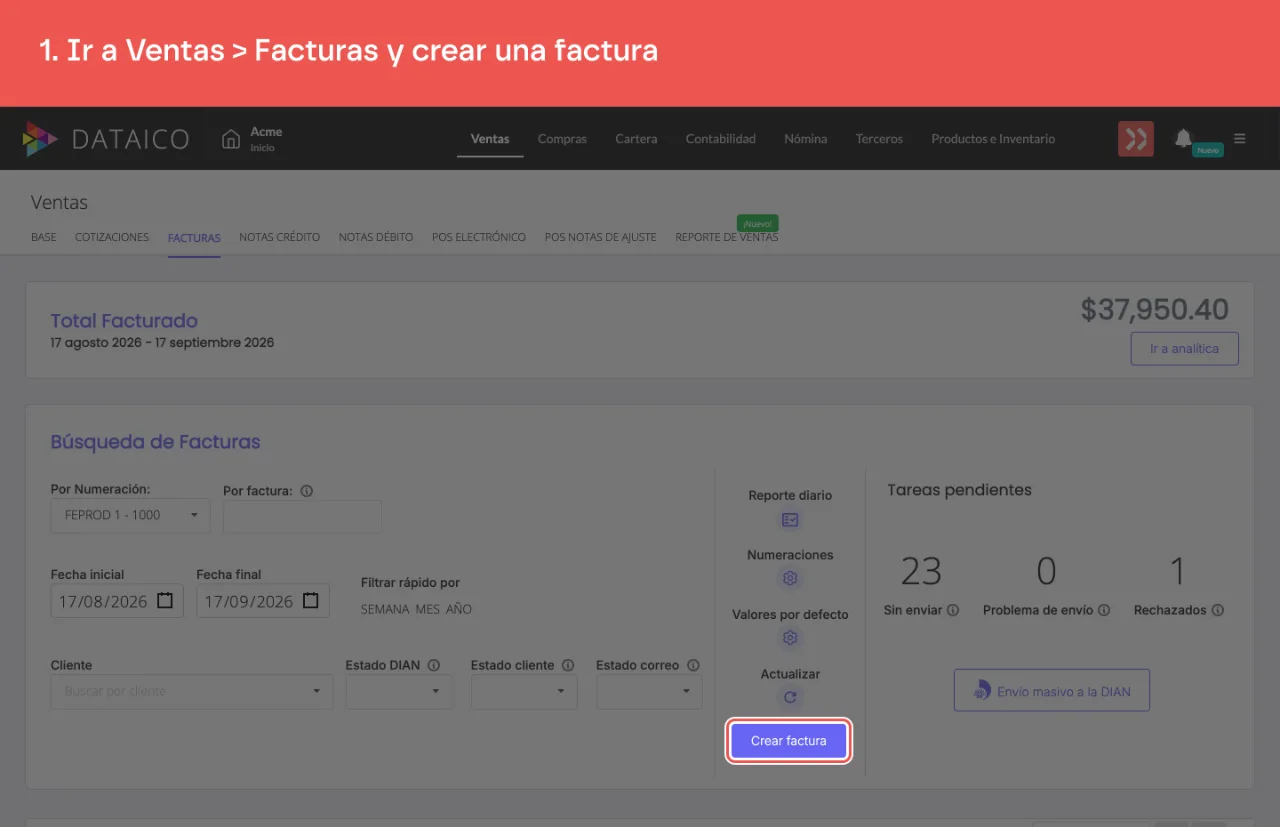
Task: Filter quickly by AÑO
Action: [x=459, y=609]
